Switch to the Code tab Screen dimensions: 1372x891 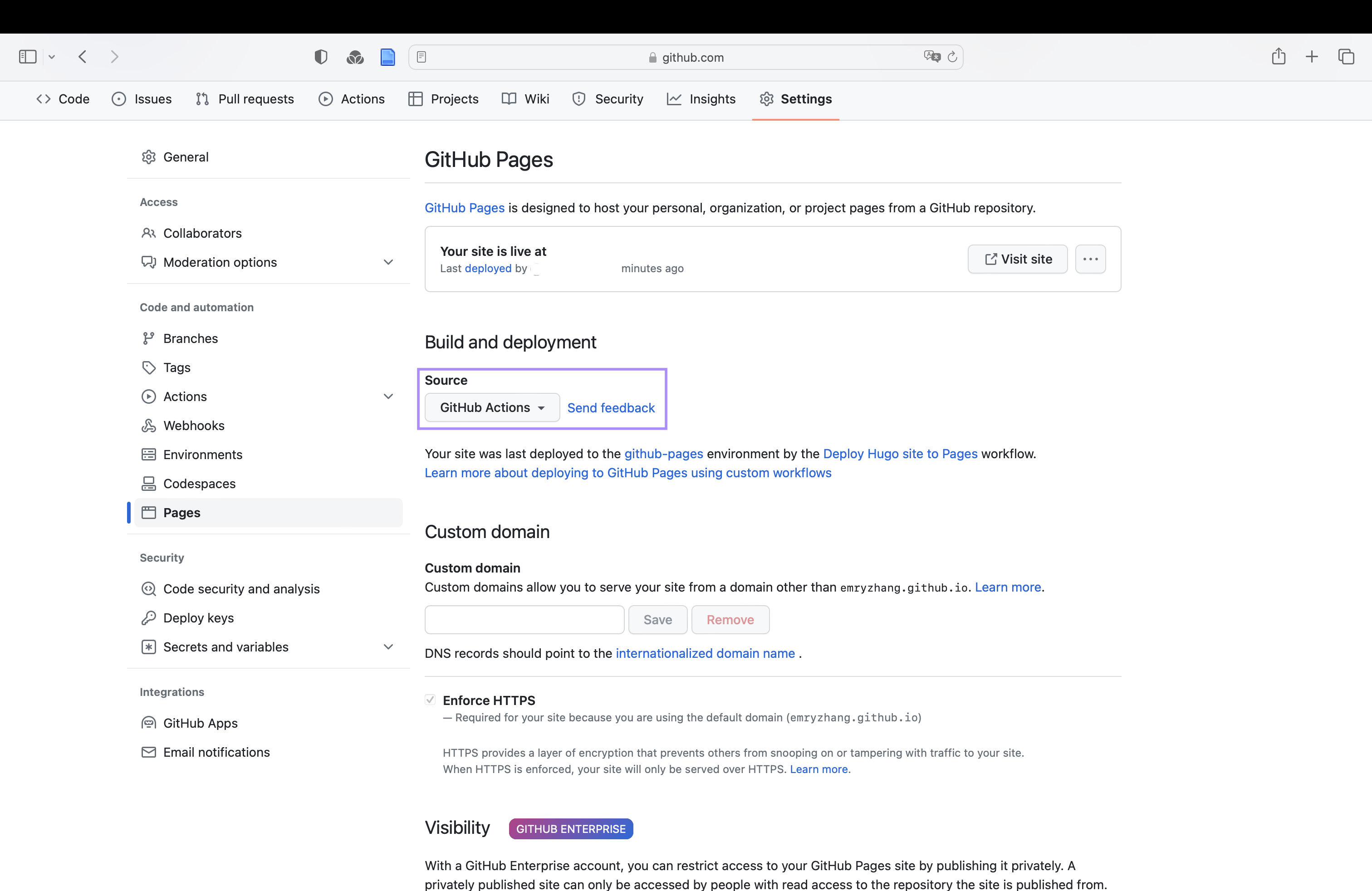click(63, 99)
